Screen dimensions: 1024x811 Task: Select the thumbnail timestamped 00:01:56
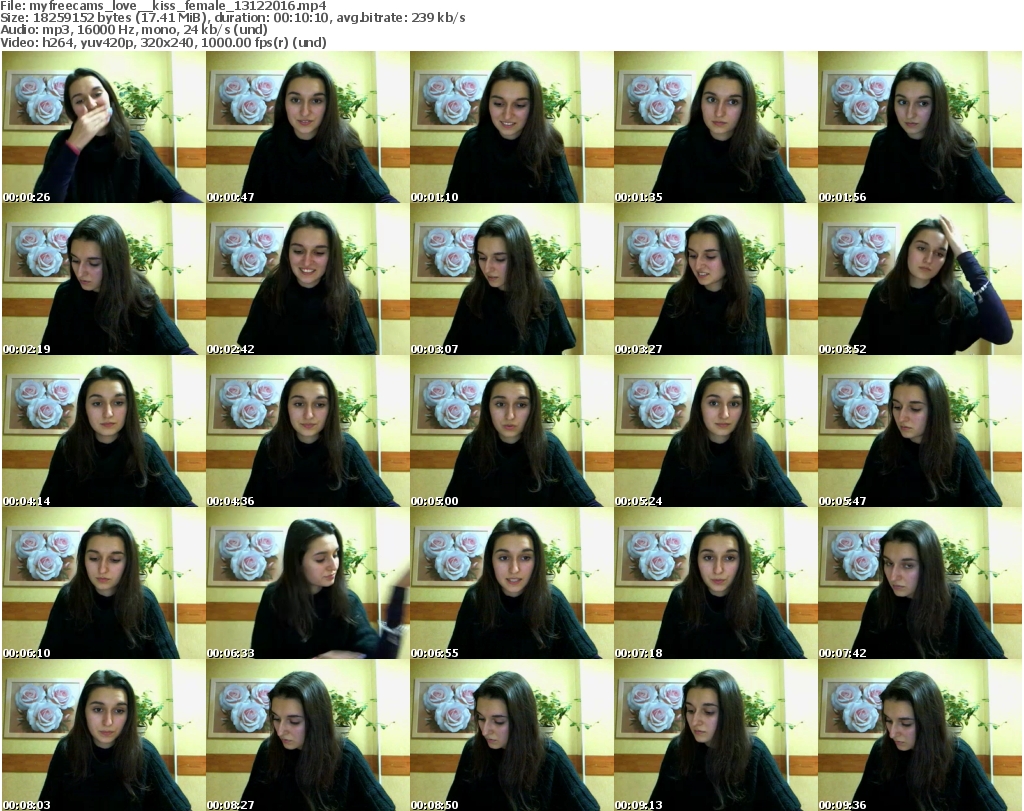[x=920, y=127]
